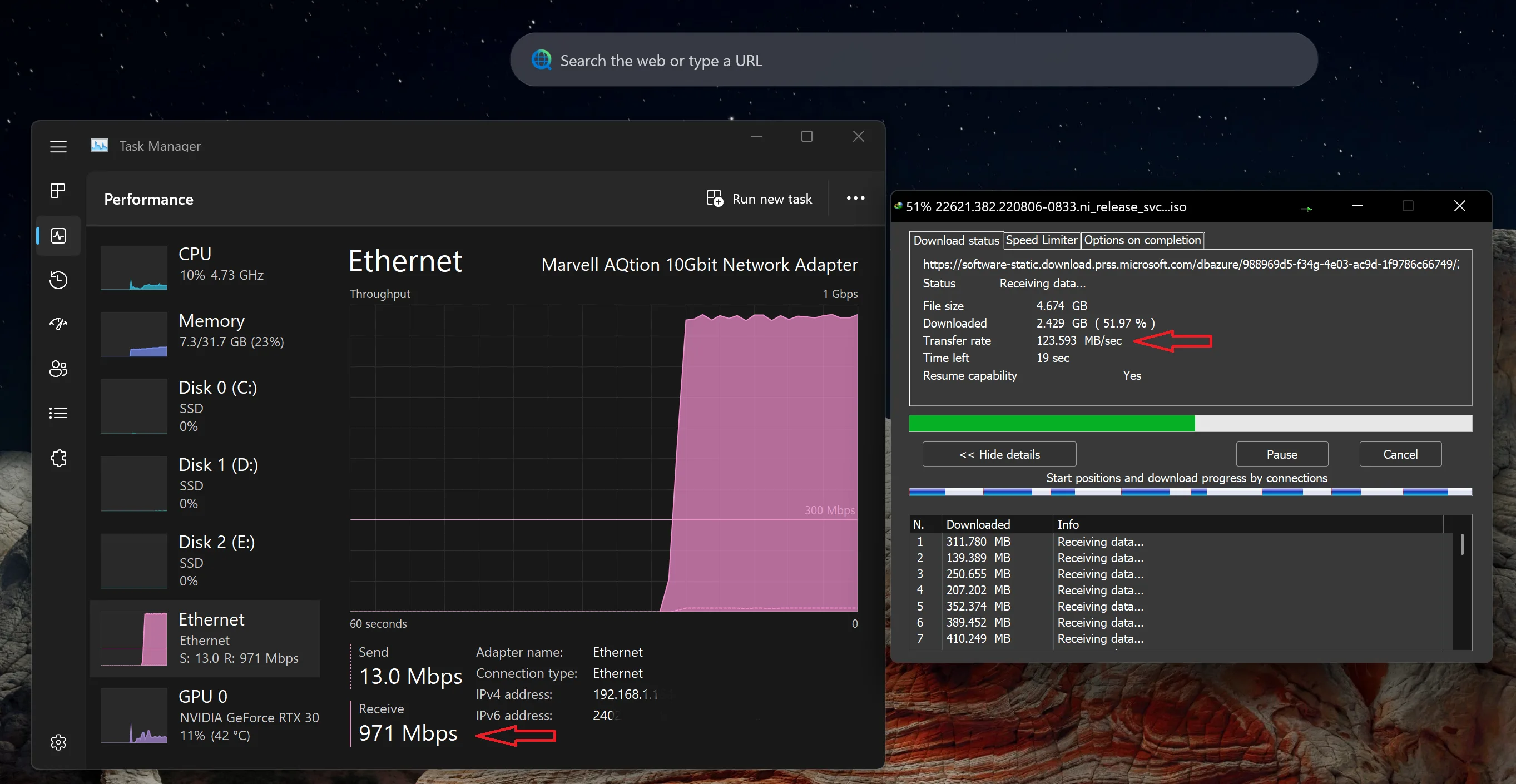Open Task Manager settings gear
The image size is (1516, 784).
[x=58, y=742]
